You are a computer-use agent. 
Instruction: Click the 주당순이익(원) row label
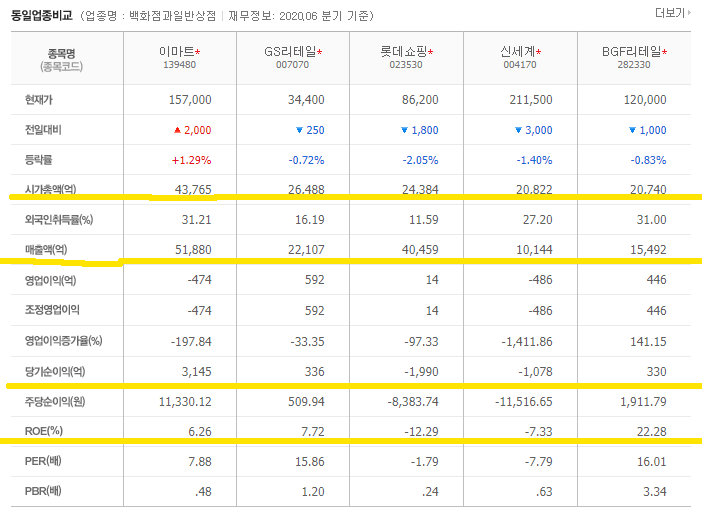click(x=55, y=401)
